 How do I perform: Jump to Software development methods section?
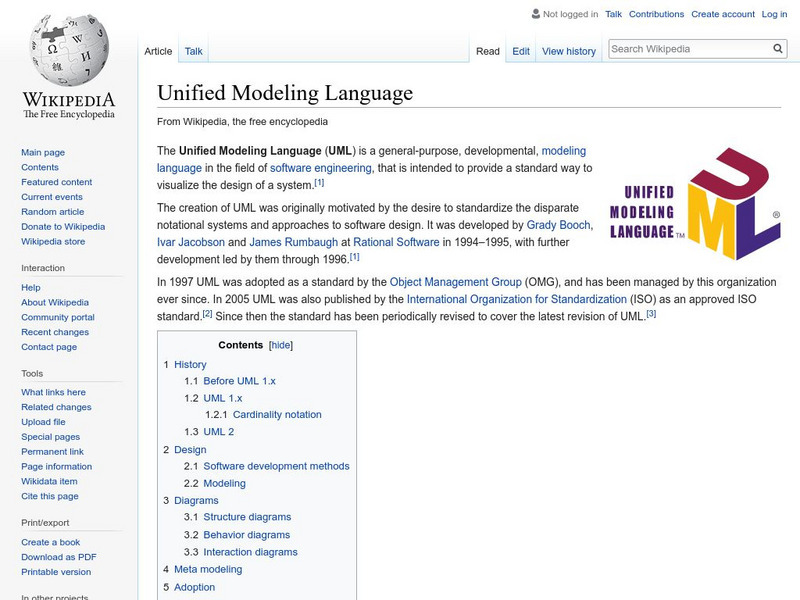coord(276,466)
